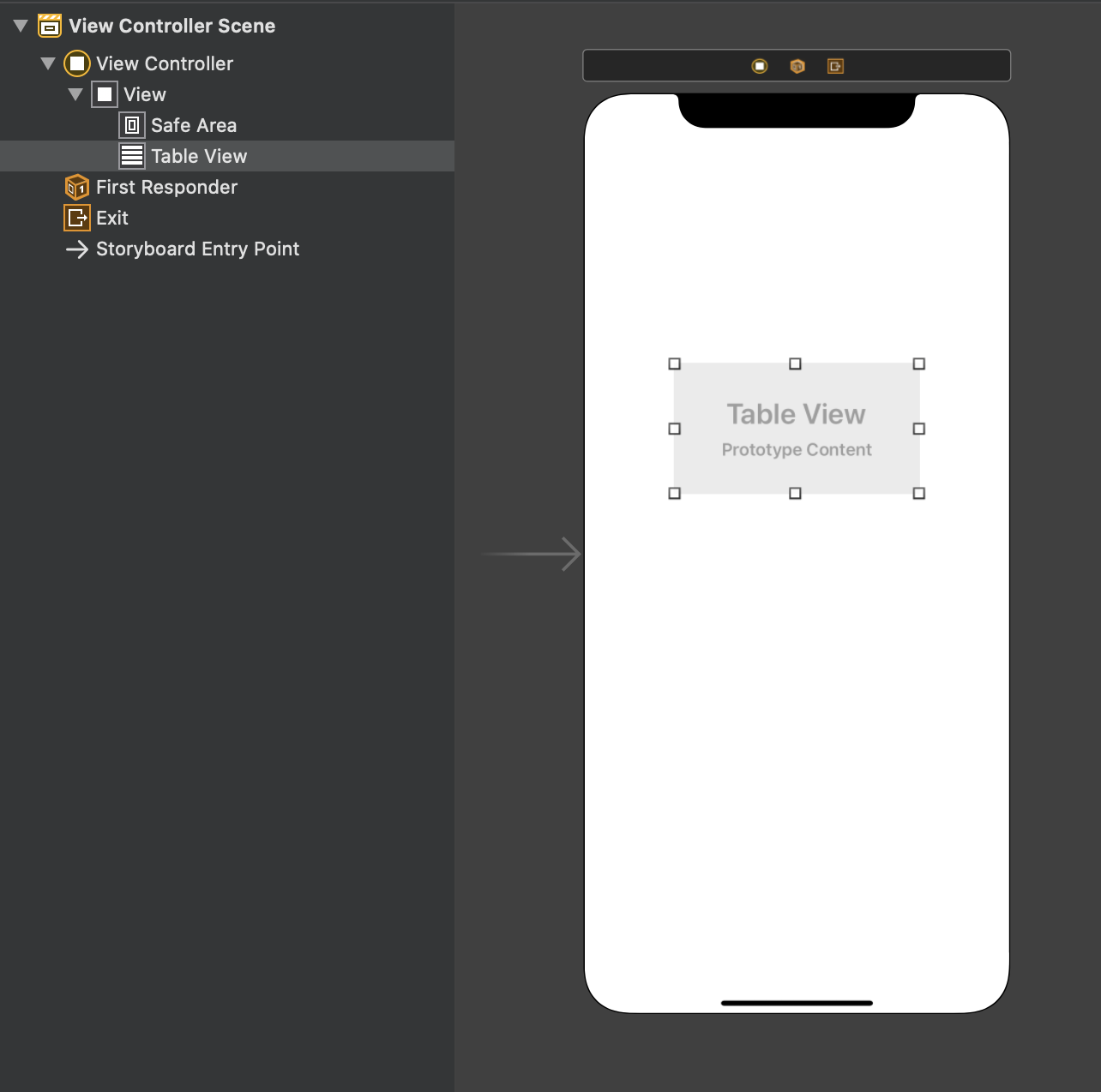The height and width of the screenshot is (1092, 1101).
Task: Click Exit icon in scene dock
Action: 835,66
